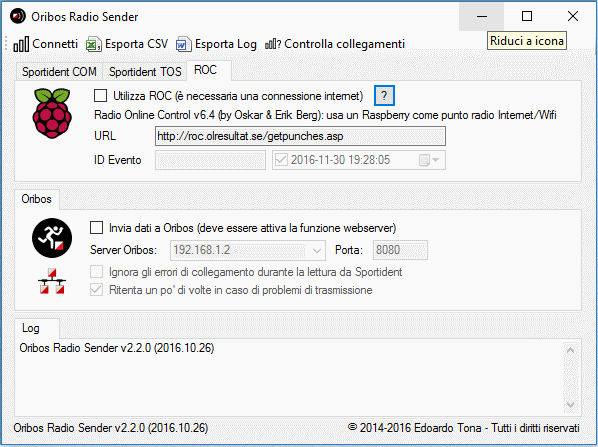598x447 pixels.
Task: Click the Controlla collegamenti toolbar icon
Action: [x=273, y=44]
